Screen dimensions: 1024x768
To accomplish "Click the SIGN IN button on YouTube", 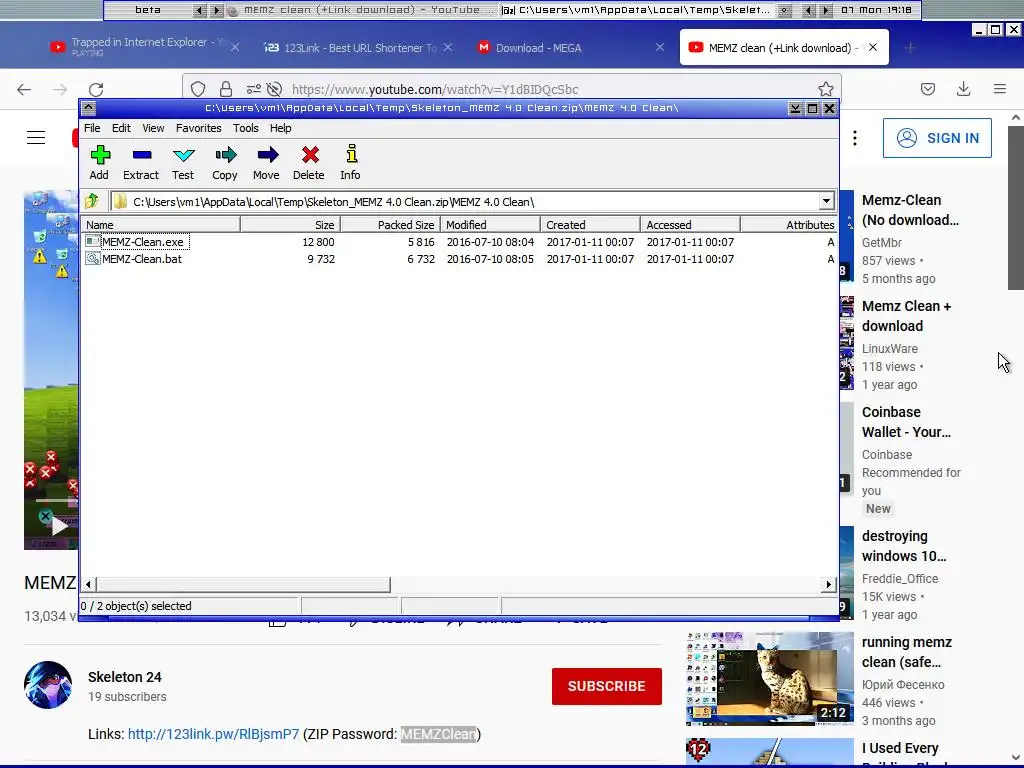I will click(x=937, y=138).
